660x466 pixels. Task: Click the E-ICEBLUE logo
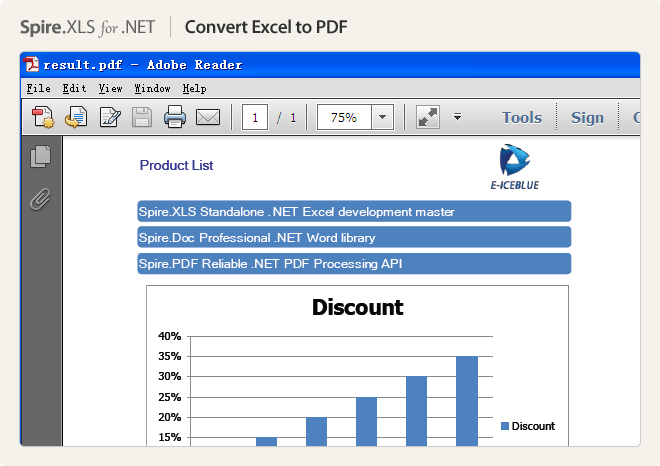tap(515, 167)
